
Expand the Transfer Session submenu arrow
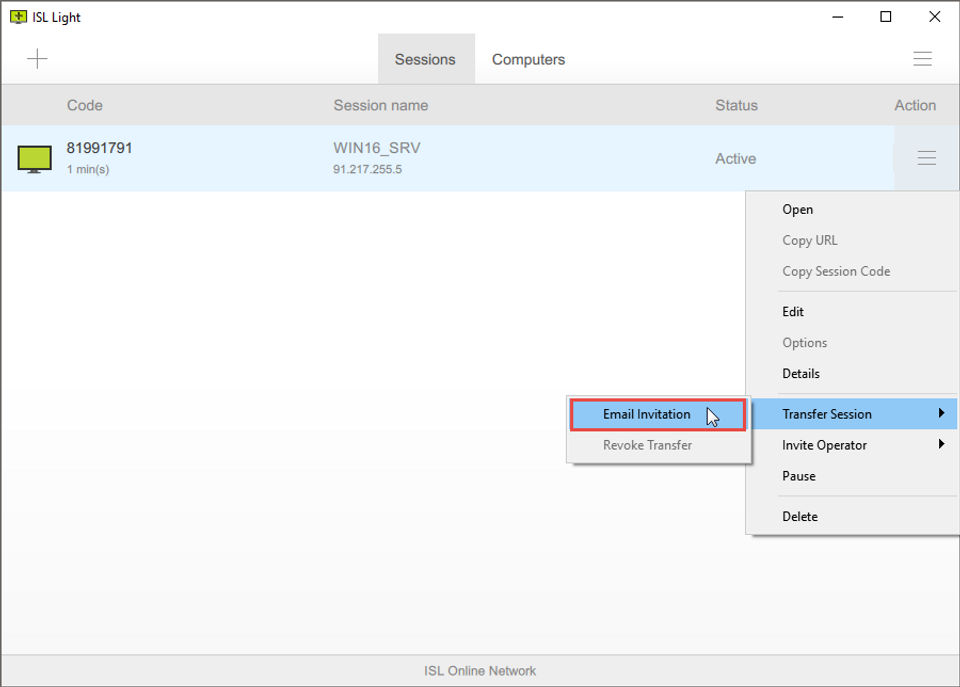click(x=942, y=413)
